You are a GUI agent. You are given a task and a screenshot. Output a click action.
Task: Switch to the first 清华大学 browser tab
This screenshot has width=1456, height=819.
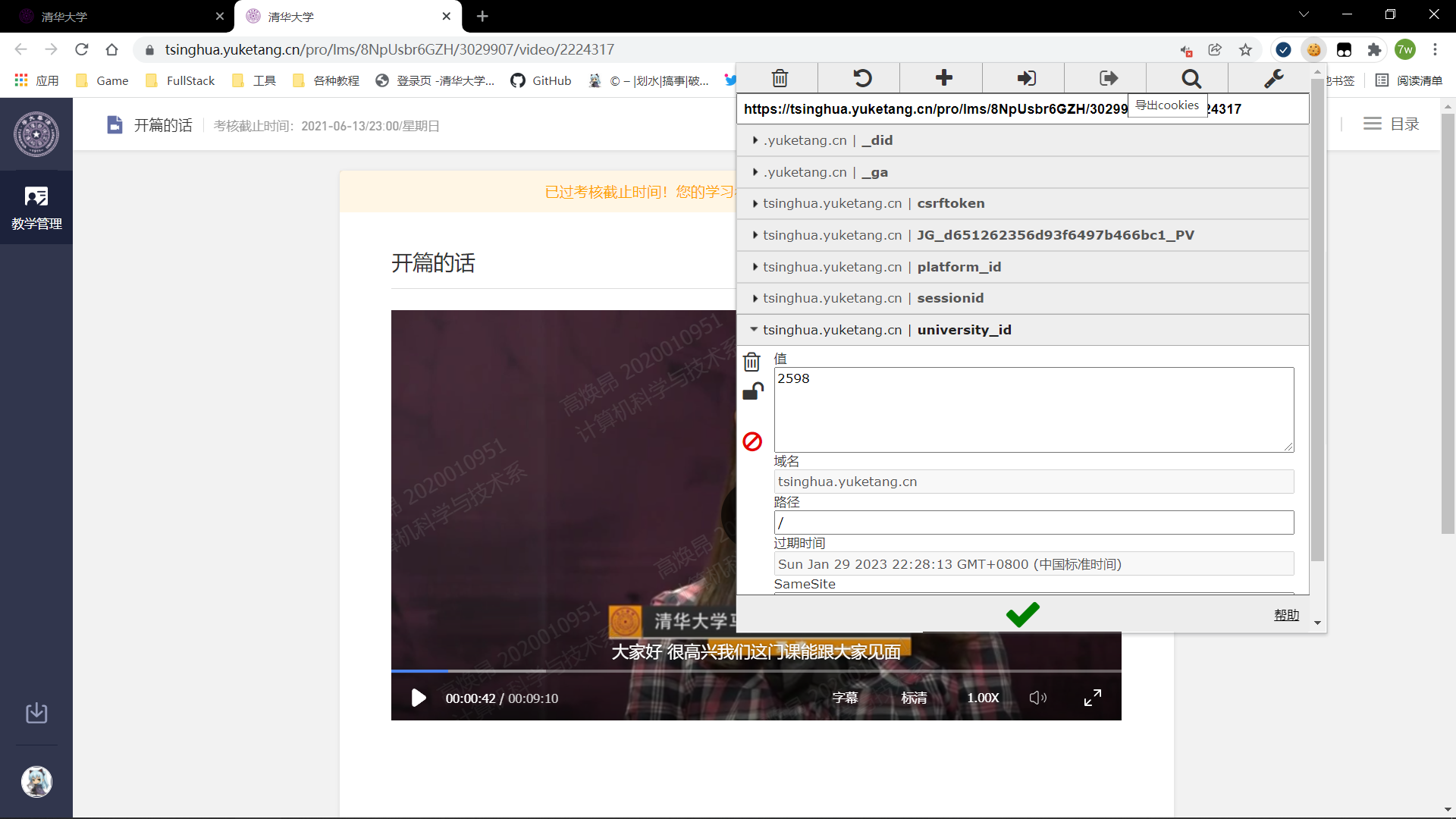[x=114, y=16]
